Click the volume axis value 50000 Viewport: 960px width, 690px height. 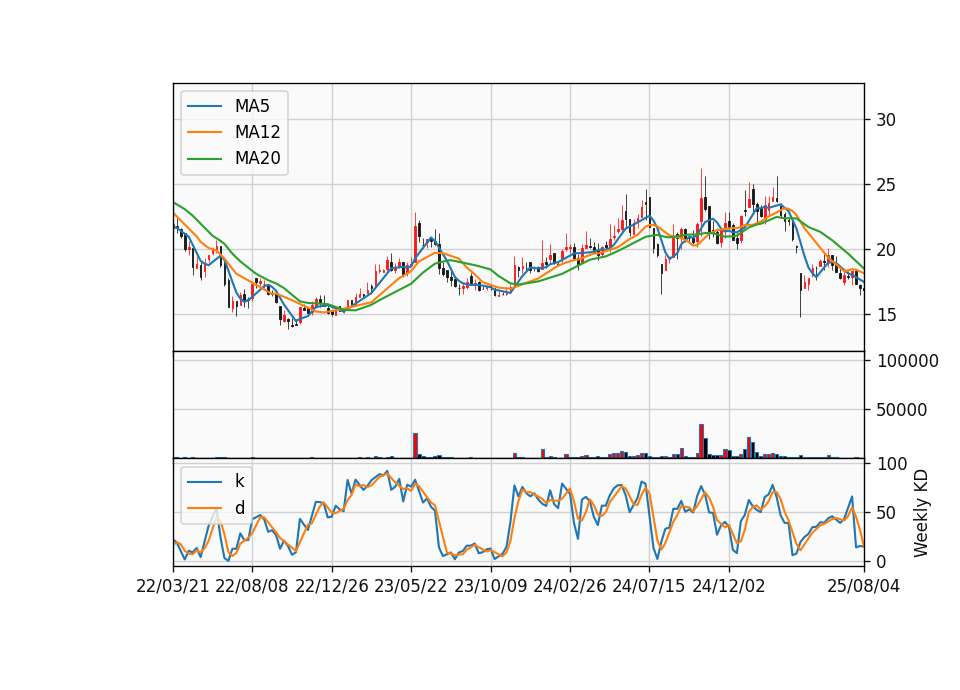pyautogui.click(x=901, y=410)
